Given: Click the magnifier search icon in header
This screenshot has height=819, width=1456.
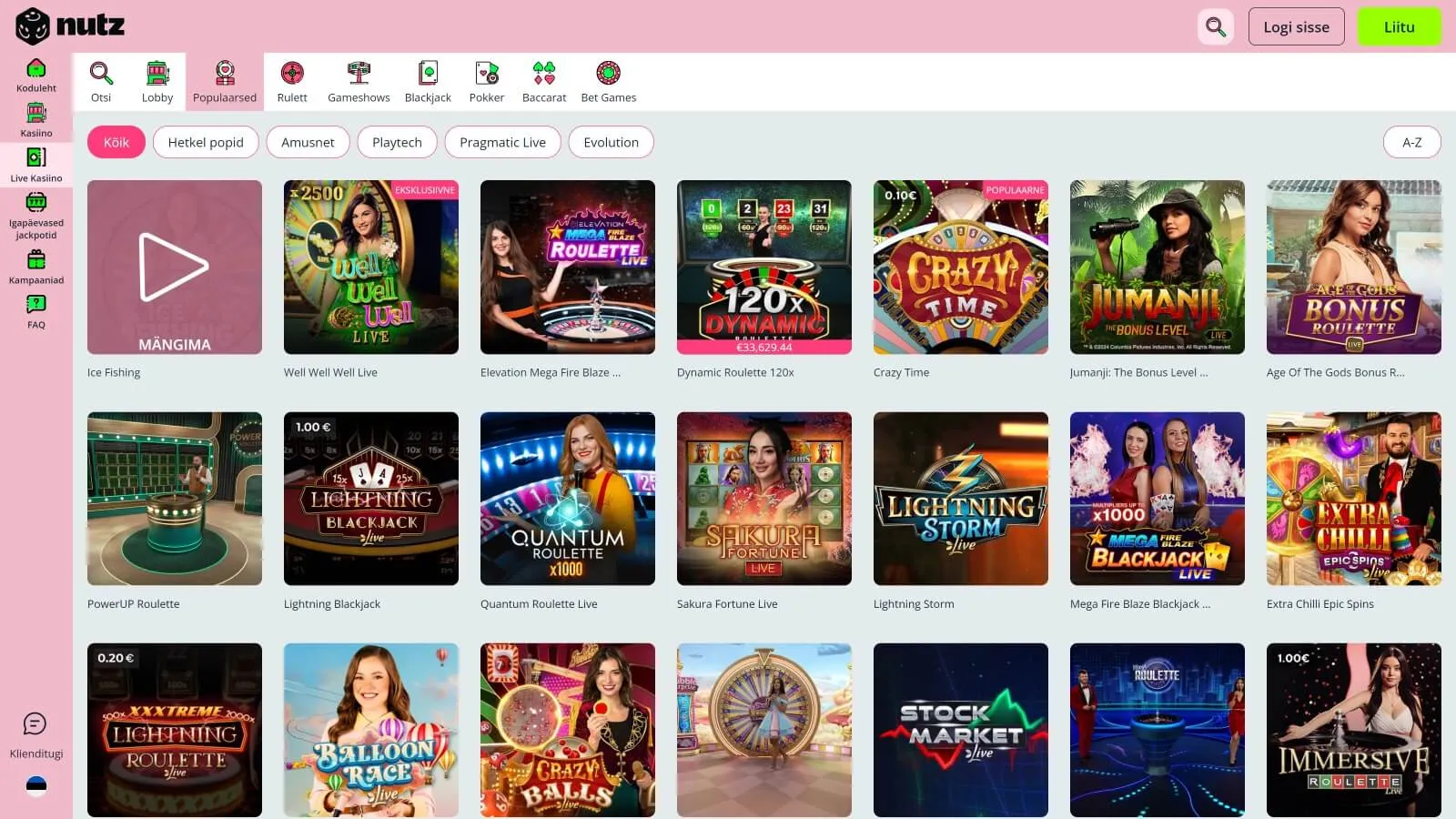Looking at the screenshot, I should coord(1216,26).
